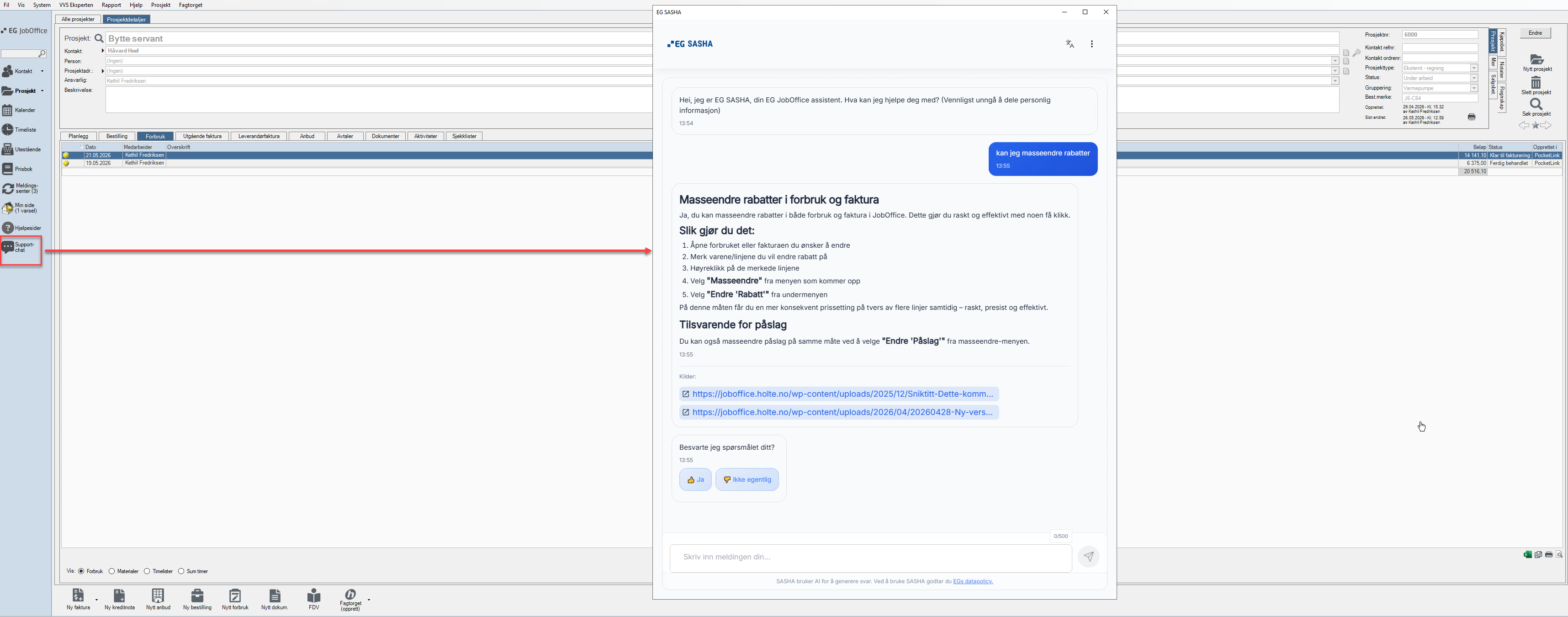Click the send message arrow in SASHA
Image resolution: width=1568 pixels, height=617 pixels.
pyautogui.click(x=1089, y=557)
